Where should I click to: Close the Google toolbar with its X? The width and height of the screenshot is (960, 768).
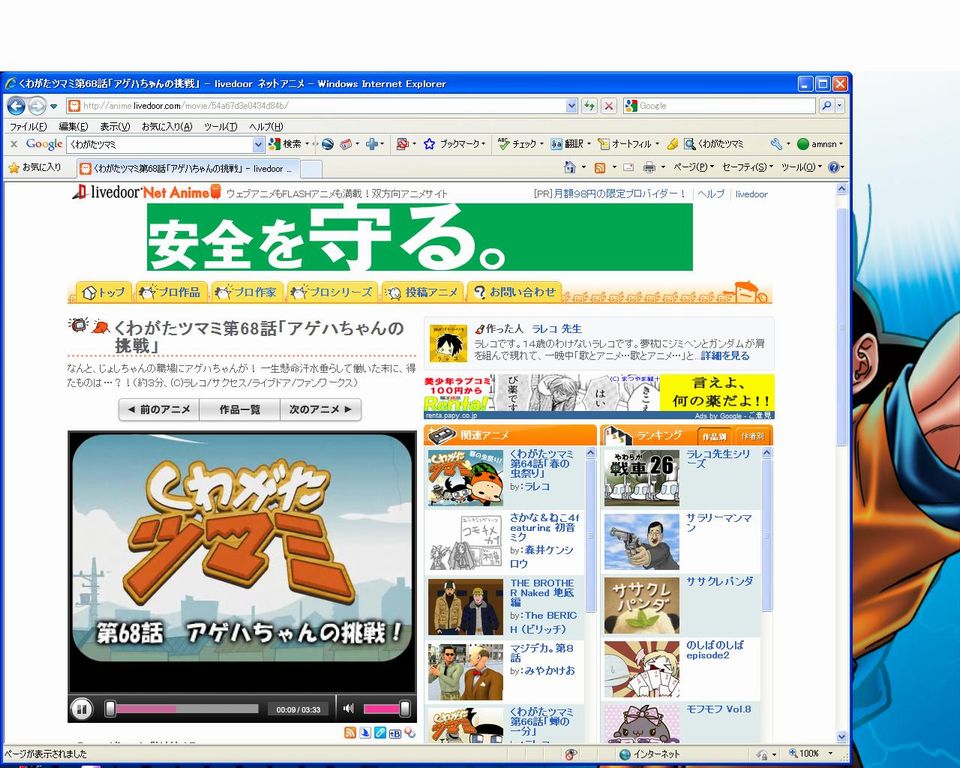click(x=14, y=144)
